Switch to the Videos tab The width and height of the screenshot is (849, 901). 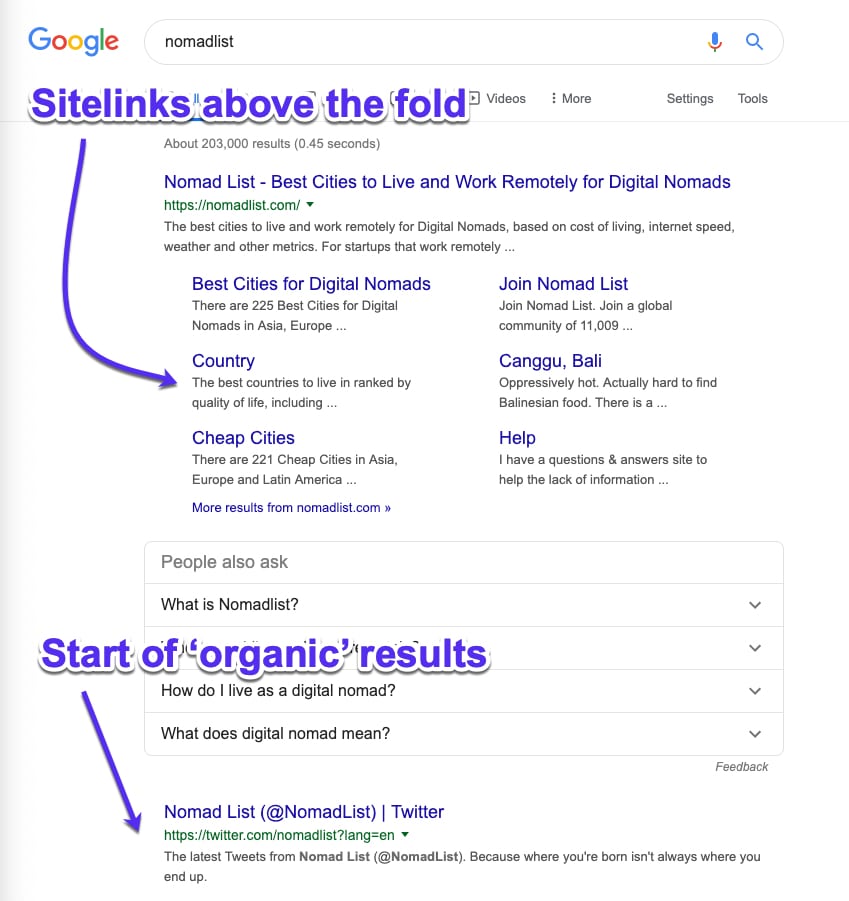coord(505,98)
